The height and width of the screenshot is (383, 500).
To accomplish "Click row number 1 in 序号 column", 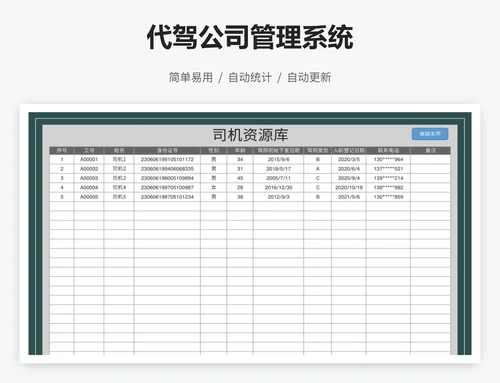I will [x=62, y=160].
